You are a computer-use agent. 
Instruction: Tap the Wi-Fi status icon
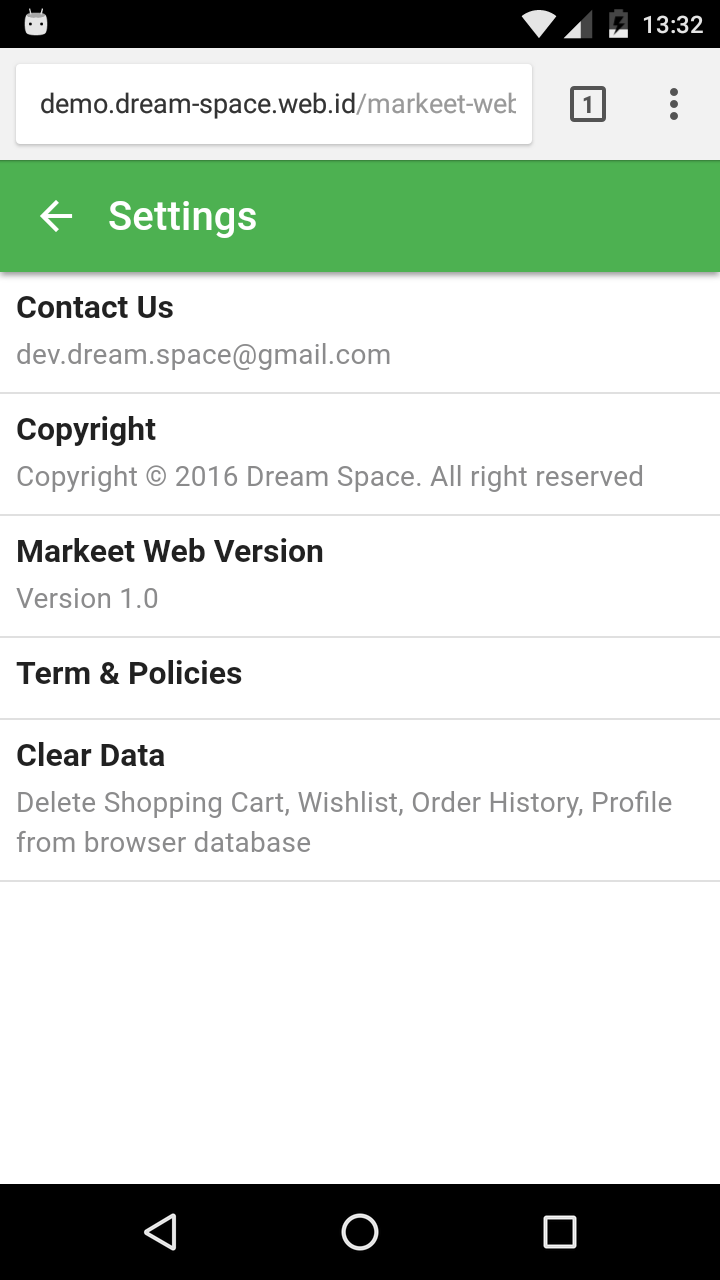point(538,24)
